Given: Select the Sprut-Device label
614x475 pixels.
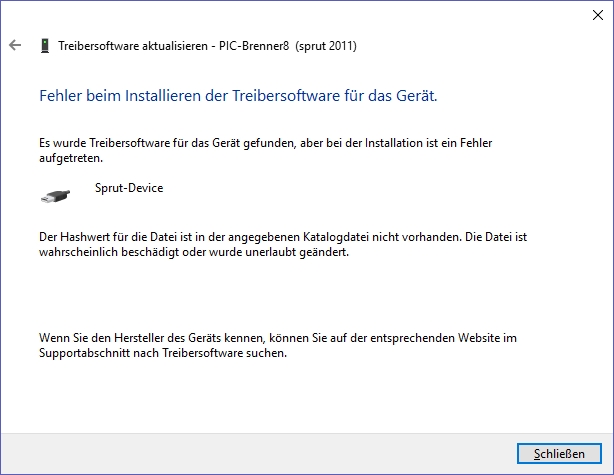Looking at the screenshot, I should (129, 188).
